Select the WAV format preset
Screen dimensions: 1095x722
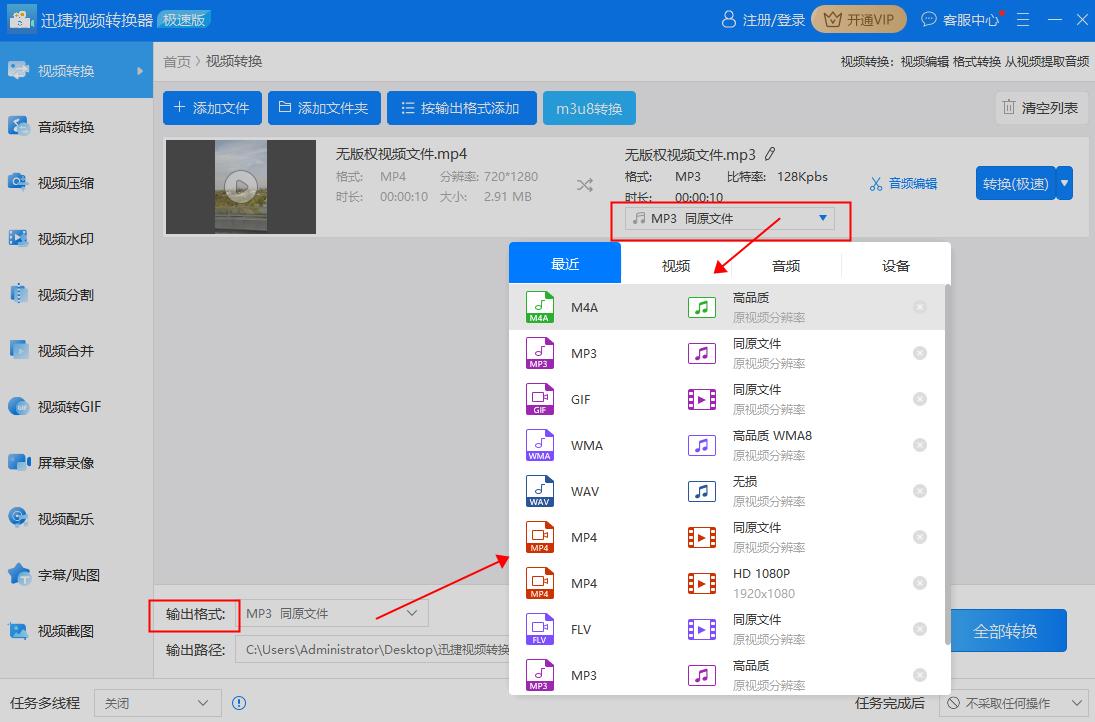pyautogui.click(x=587, y=491)
